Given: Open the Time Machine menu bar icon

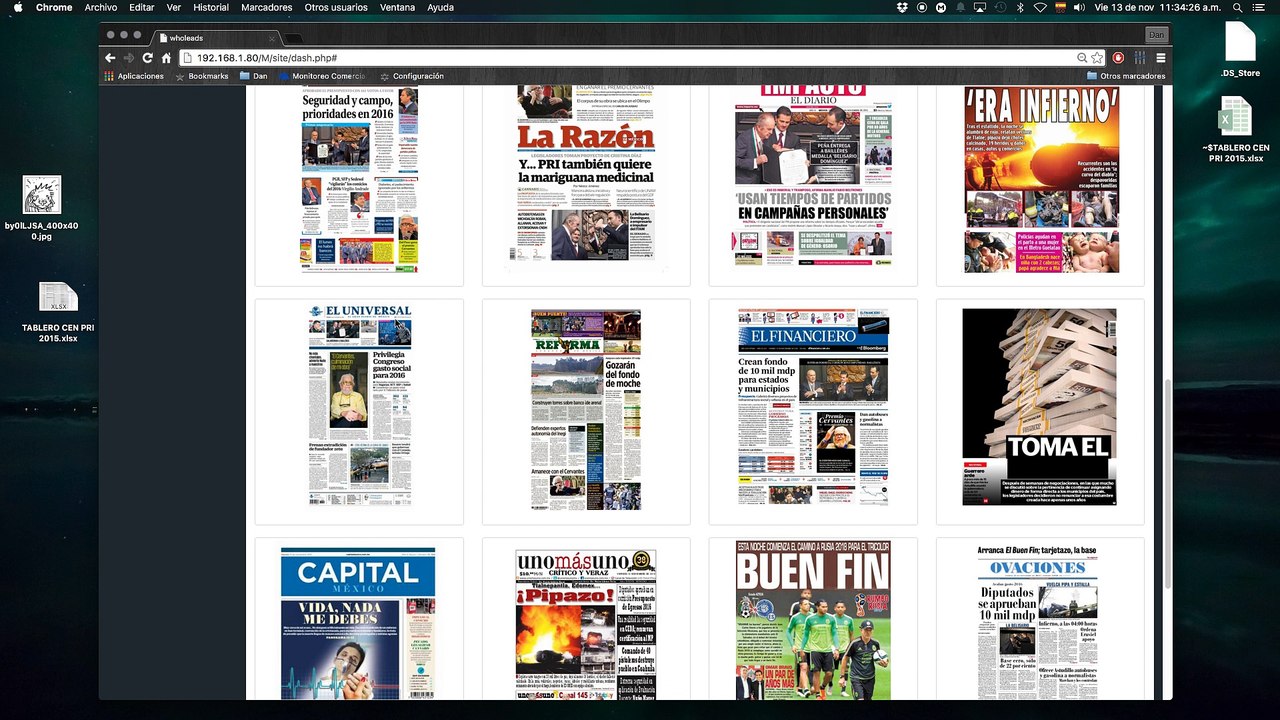Looking at the screenshot, I should 1000,7.
